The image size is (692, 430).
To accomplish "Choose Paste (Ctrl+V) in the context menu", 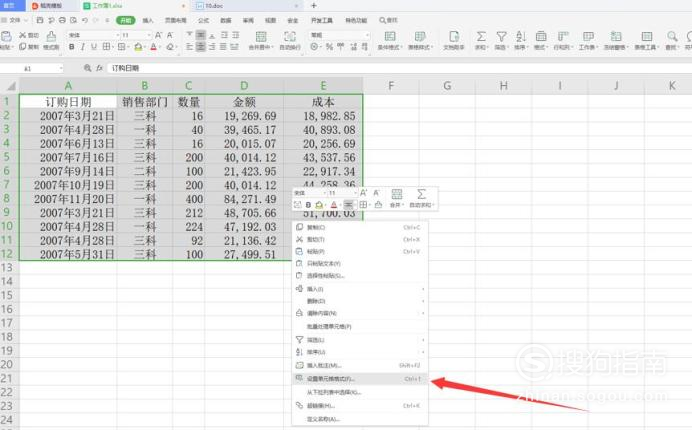I will (x=360, y=252).
